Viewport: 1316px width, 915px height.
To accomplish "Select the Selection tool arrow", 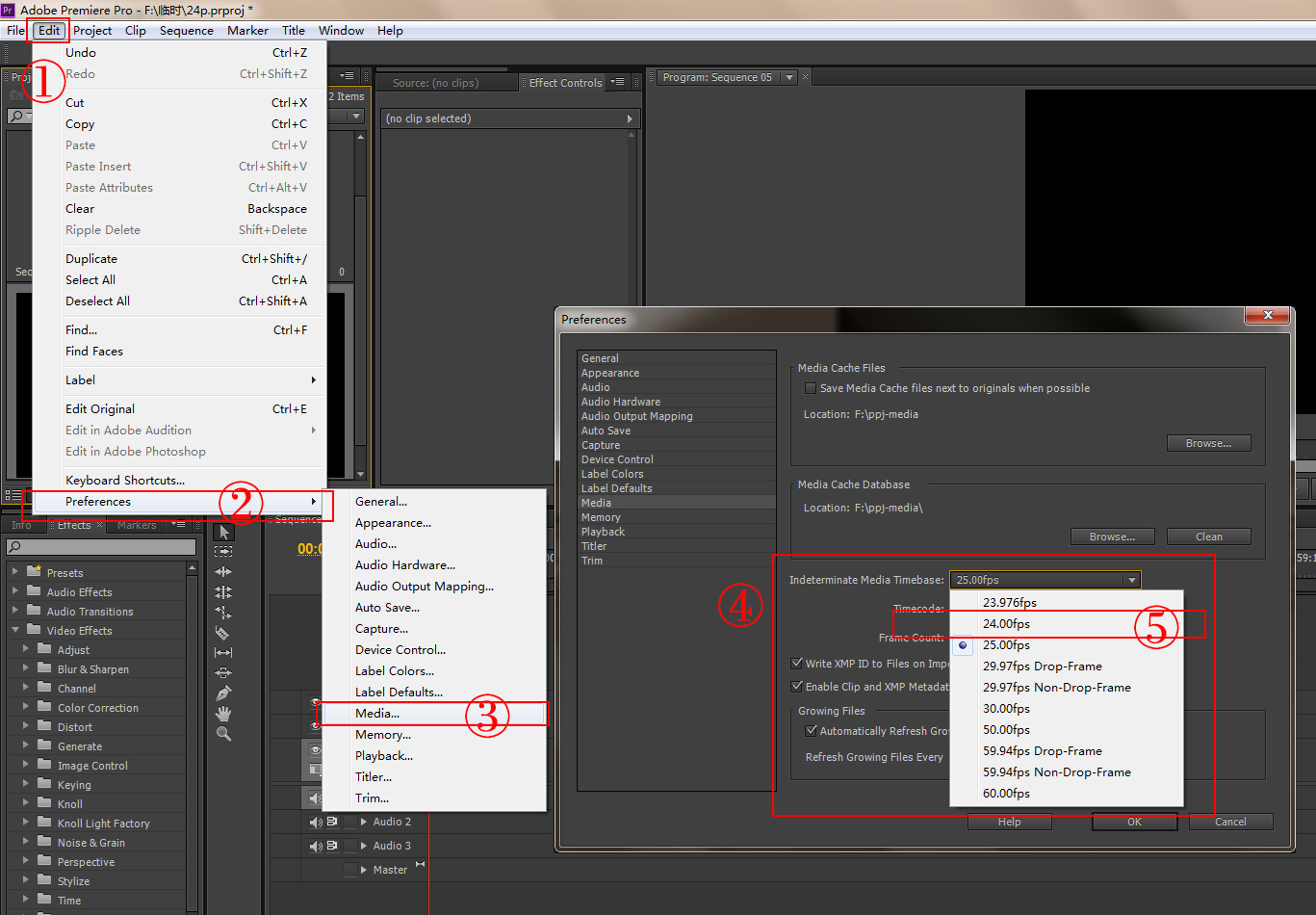I will [223, 532].
